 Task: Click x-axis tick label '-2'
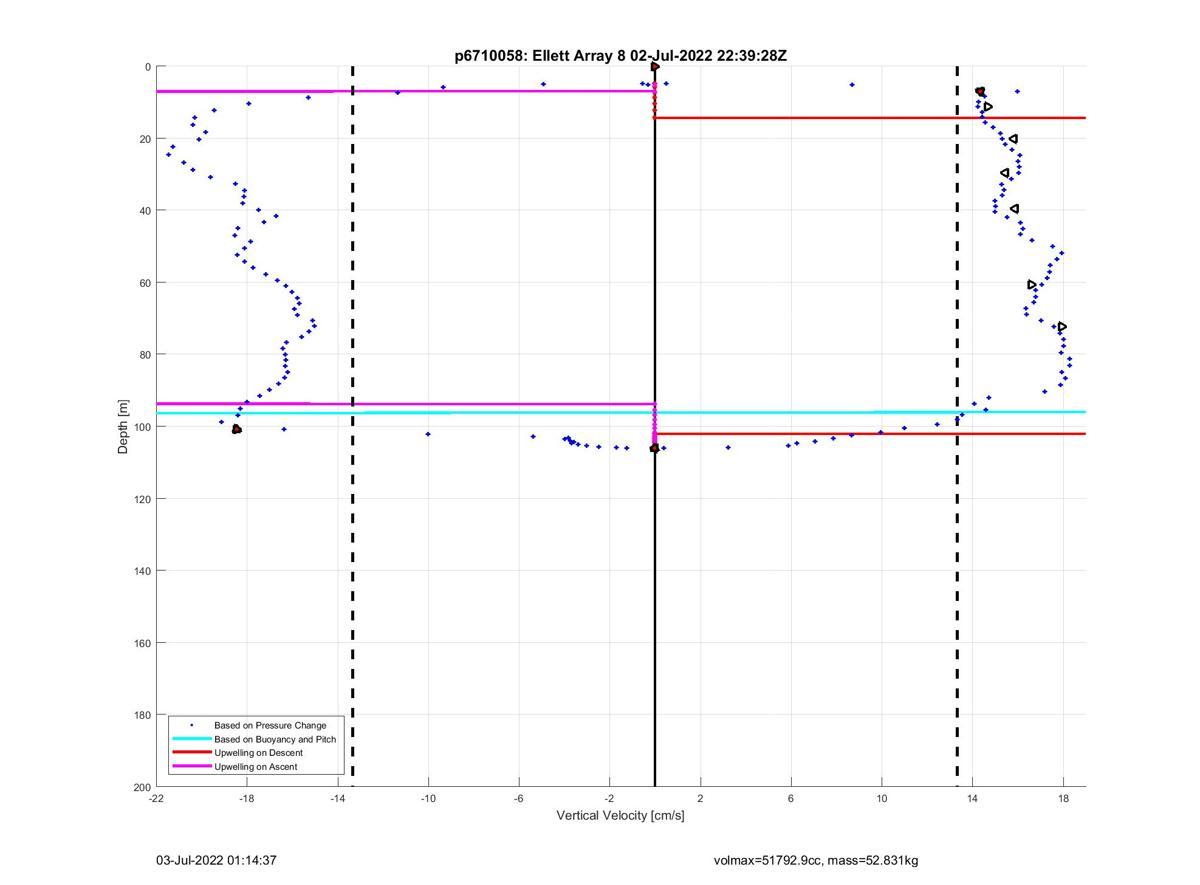(609, 798)
